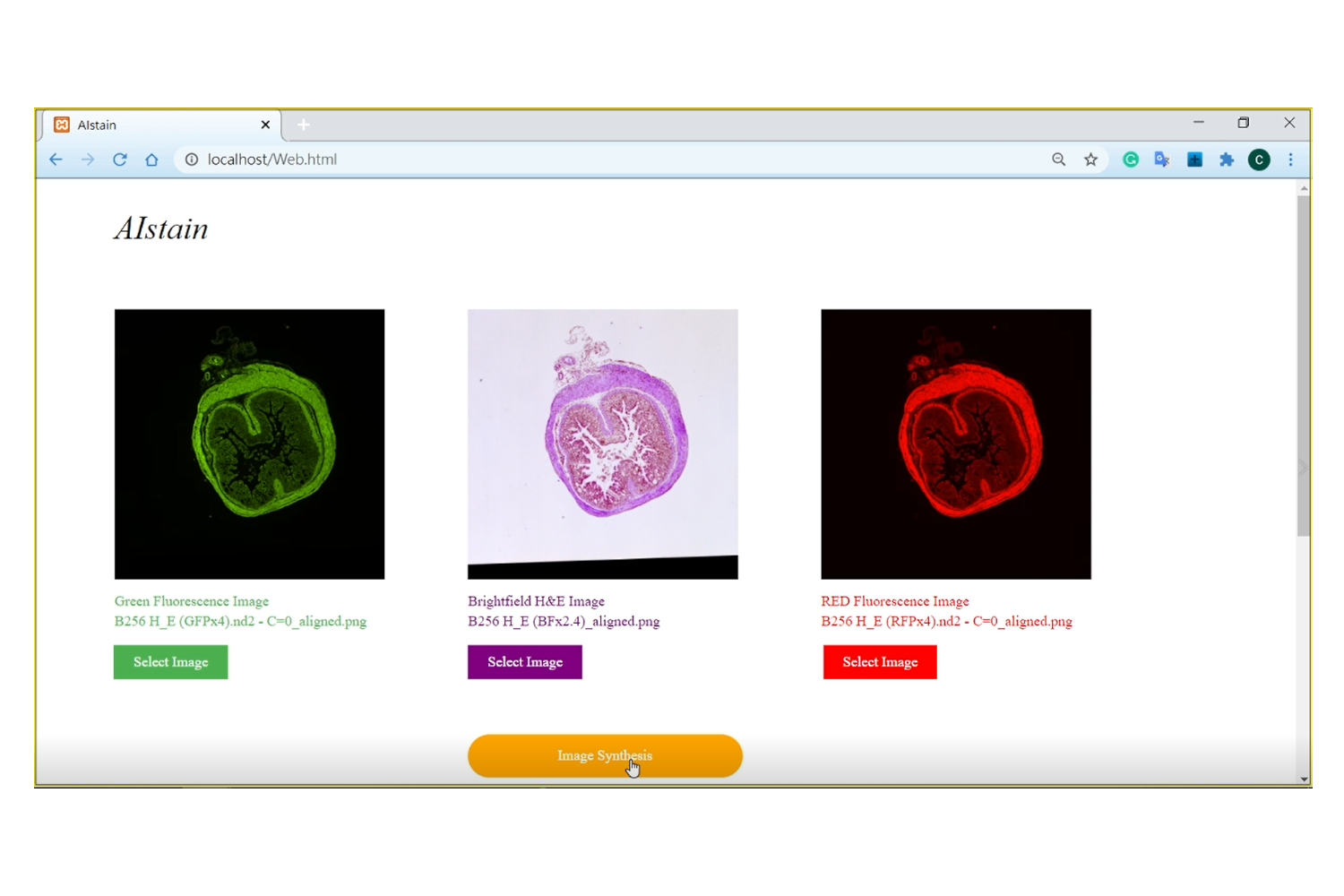Start Image Synthesis with orange button
Image resolution: width=1344 pixels, height=896 pixels.
click(605, 755)
